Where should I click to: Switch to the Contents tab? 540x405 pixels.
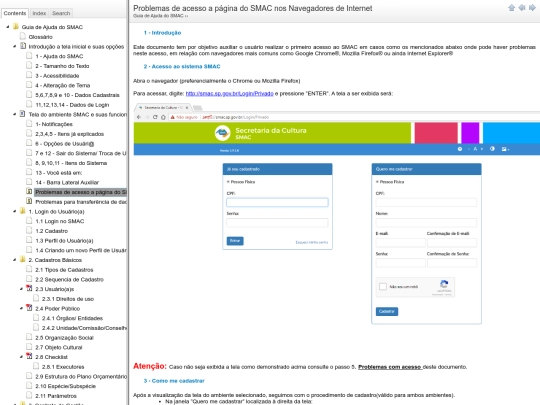click(15, 13)
